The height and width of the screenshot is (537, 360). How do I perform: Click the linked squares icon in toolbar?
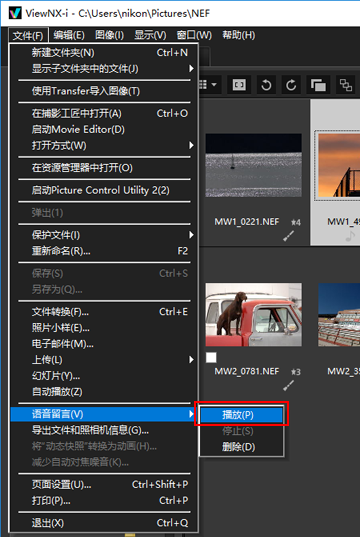tap(345, 85)
